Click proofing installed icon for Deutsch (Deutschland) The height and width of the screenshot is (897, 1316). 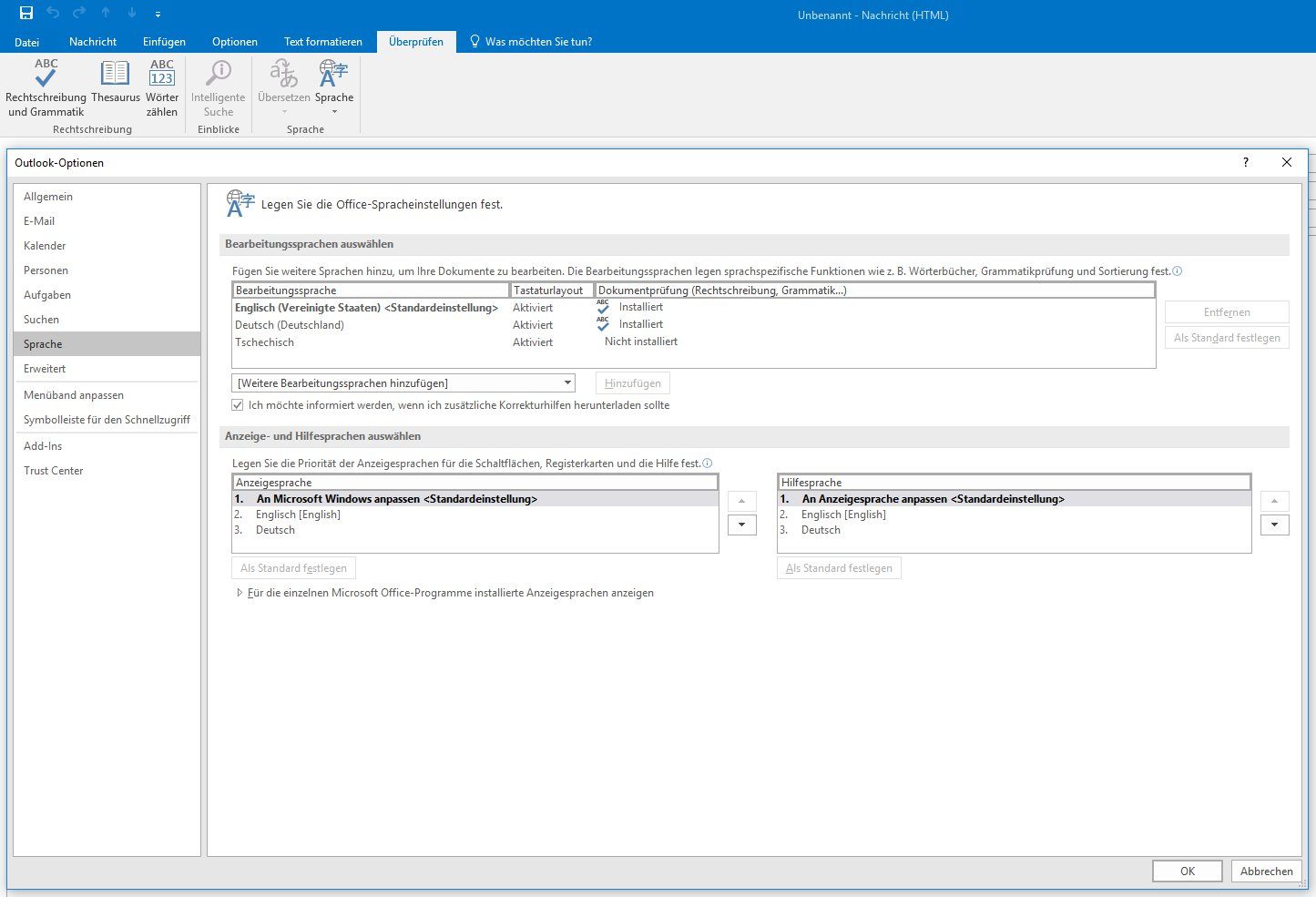(x=603, y=324)
